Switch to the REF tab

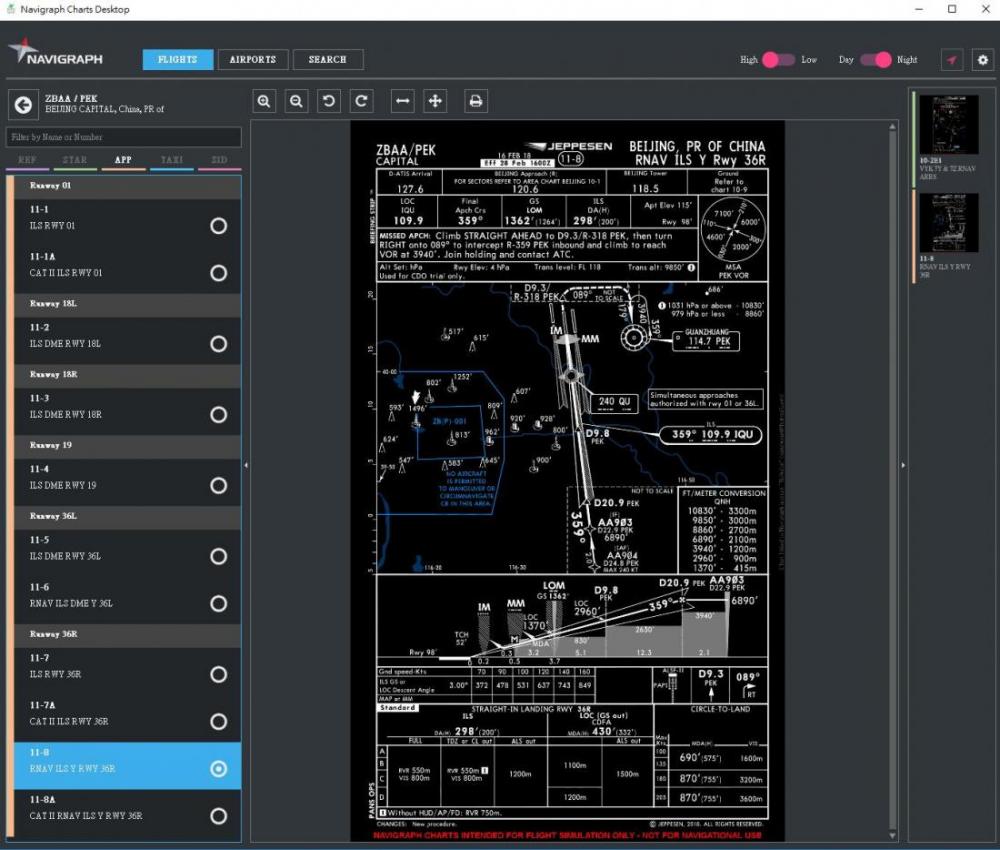coord(27,160)
